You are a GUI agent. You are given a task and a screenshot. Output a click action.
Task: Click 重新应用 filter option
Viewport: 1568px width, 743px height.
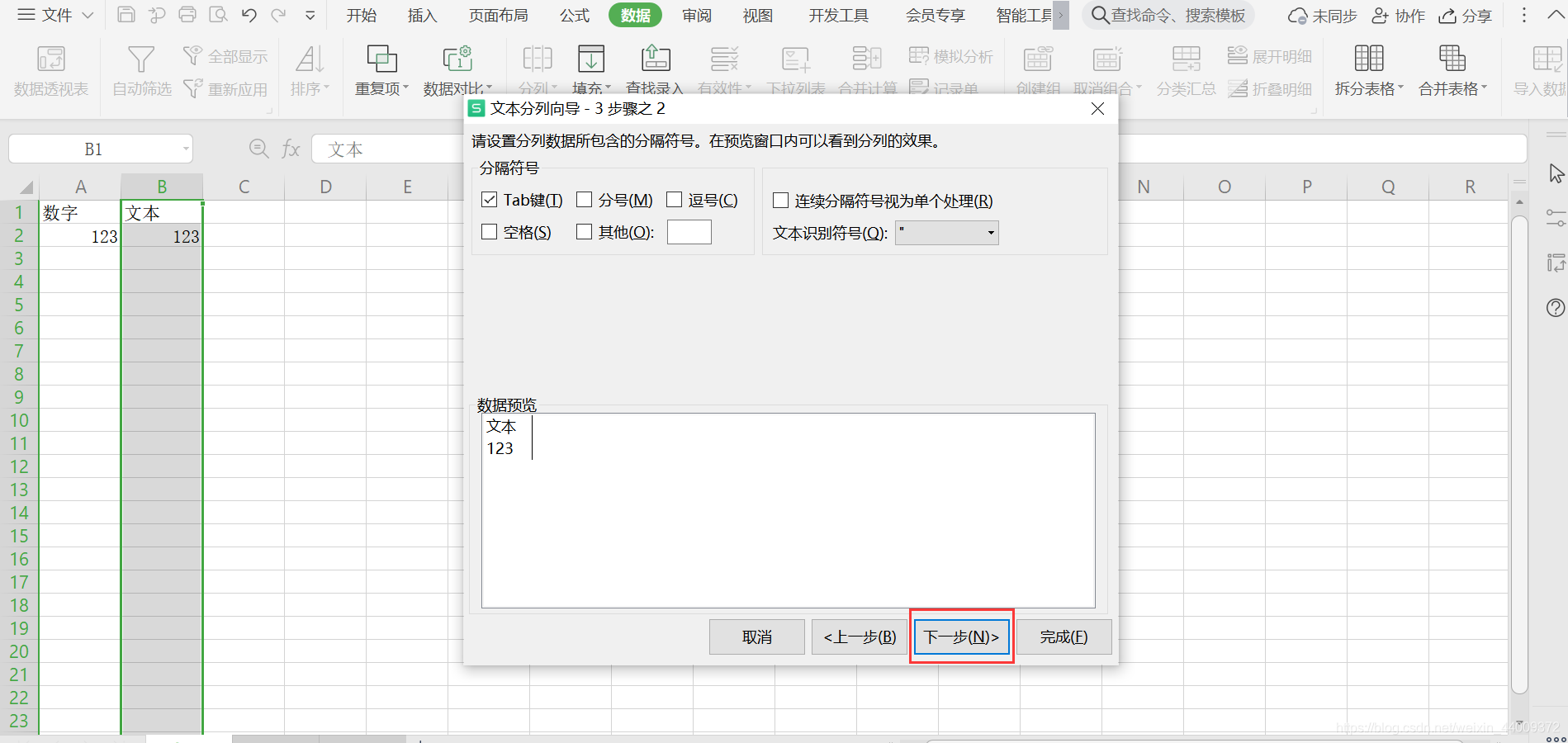point(225,88)
